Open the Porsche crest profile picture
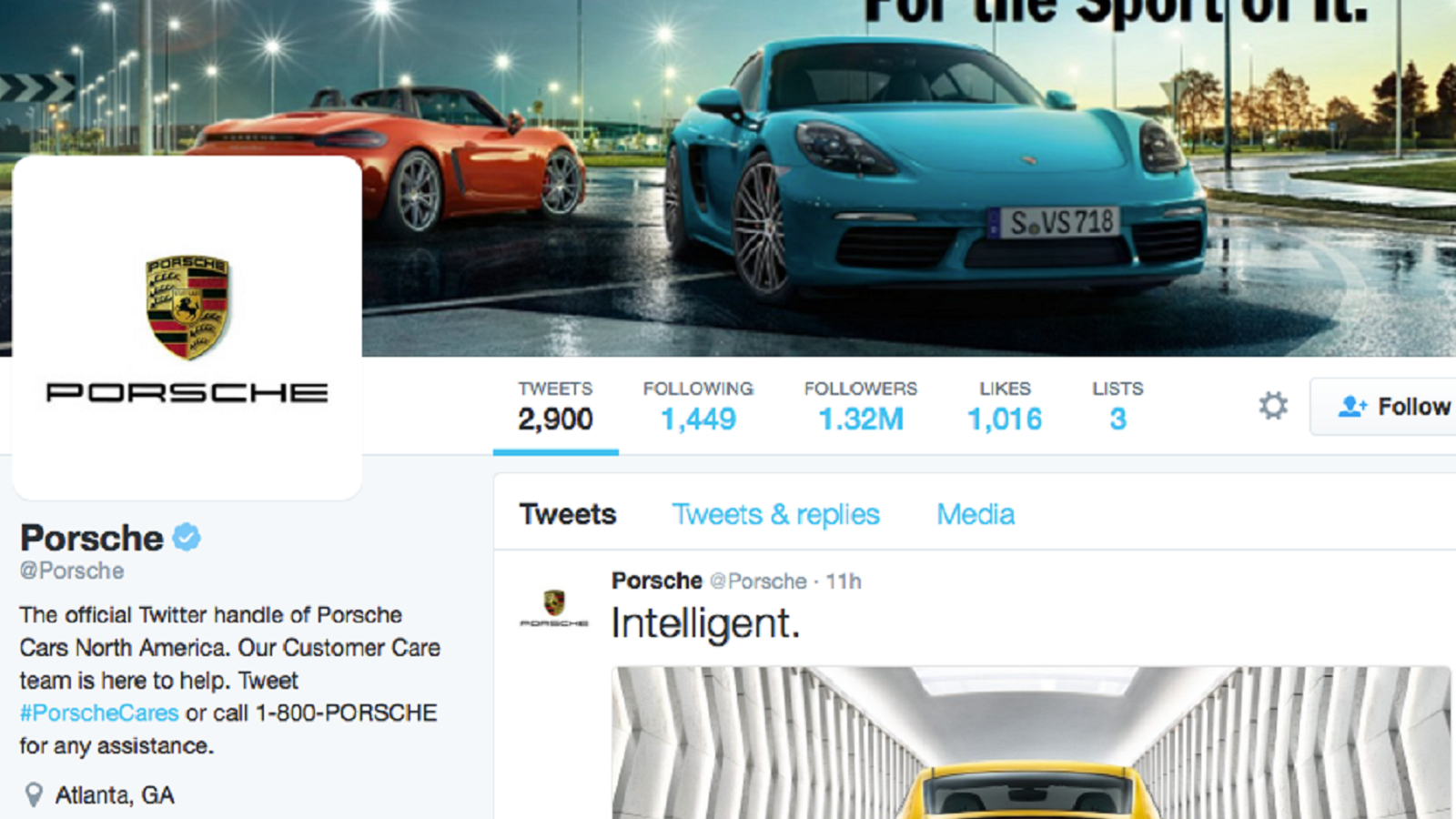The height and width of the screenshot is (819, 1456). pyautogui.click(x=187, y=328)
